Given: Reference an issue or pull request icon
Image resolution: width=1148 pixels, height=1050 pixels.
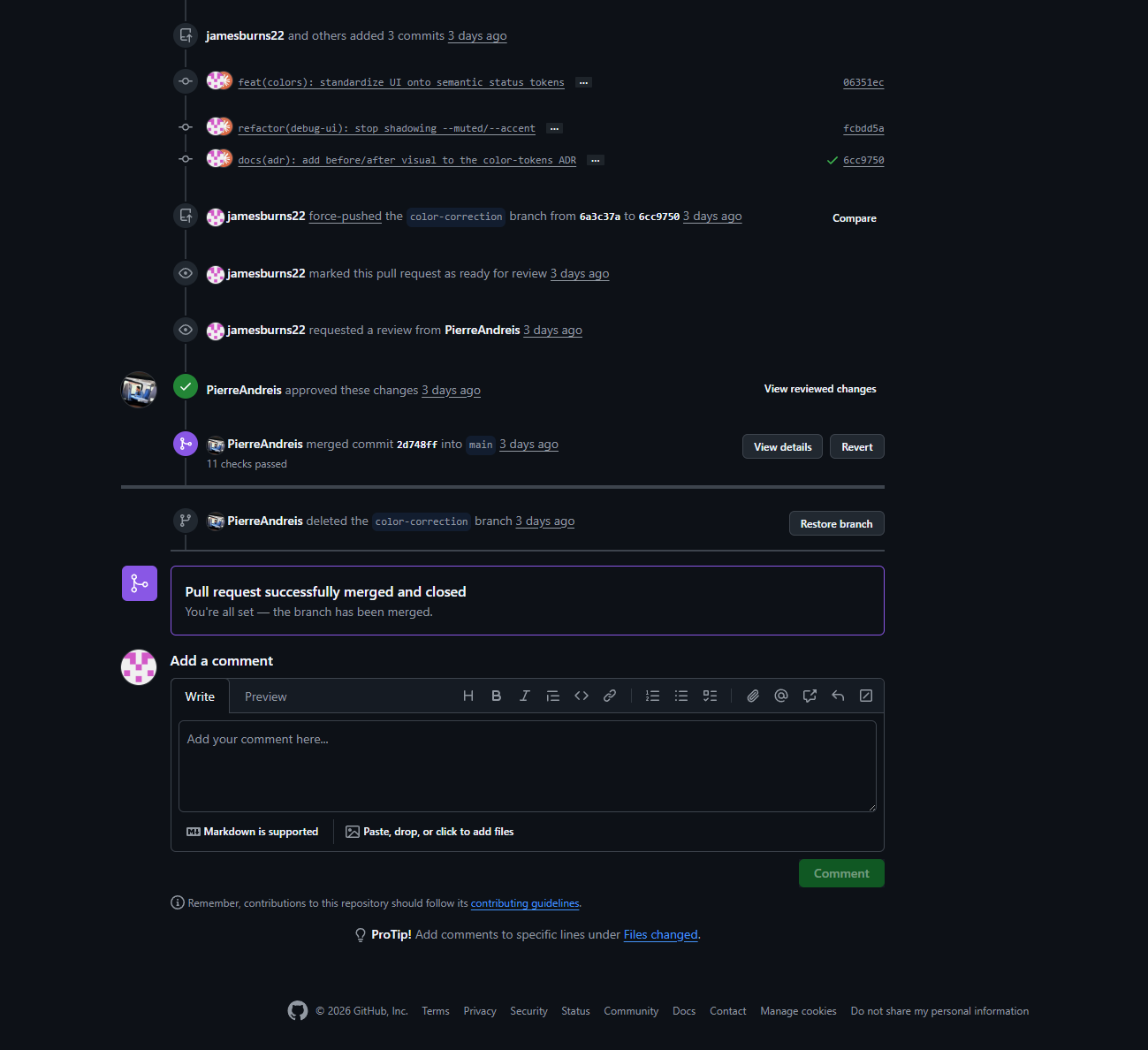Looking at the screenshot, I should tap(810, 696).
